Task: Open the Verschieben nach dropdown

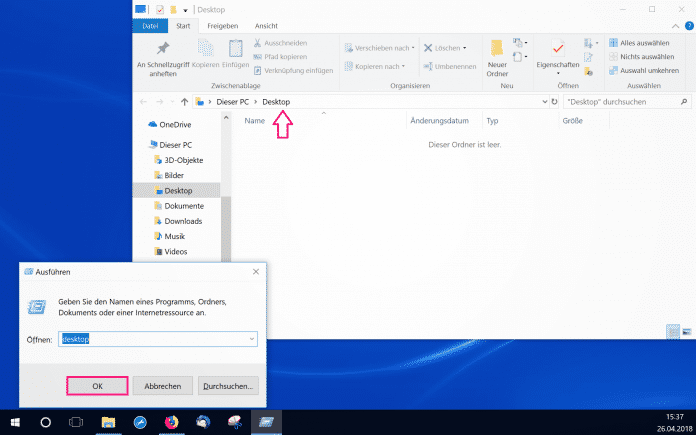Action: (x=379, y=47)
